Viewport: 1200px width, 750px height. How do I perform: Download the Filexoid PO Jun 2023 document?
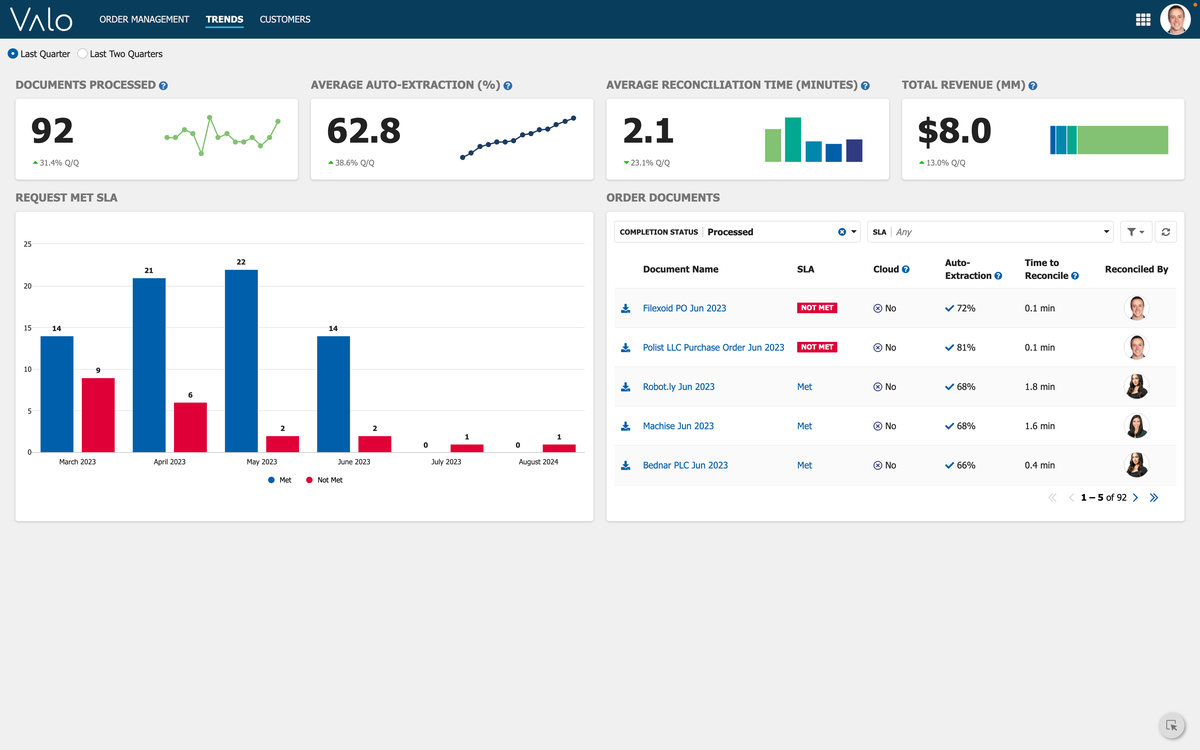[625, 309]
